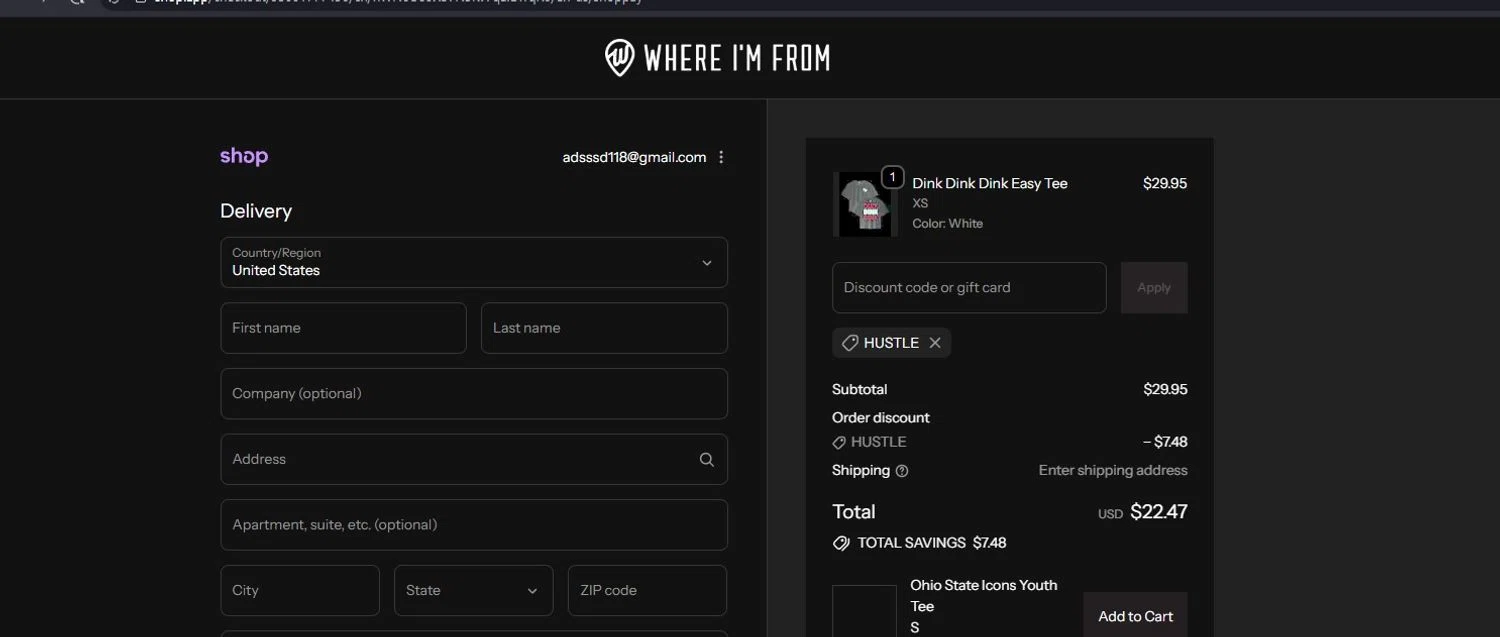Click the quantity badge on product image

[892, 178]
